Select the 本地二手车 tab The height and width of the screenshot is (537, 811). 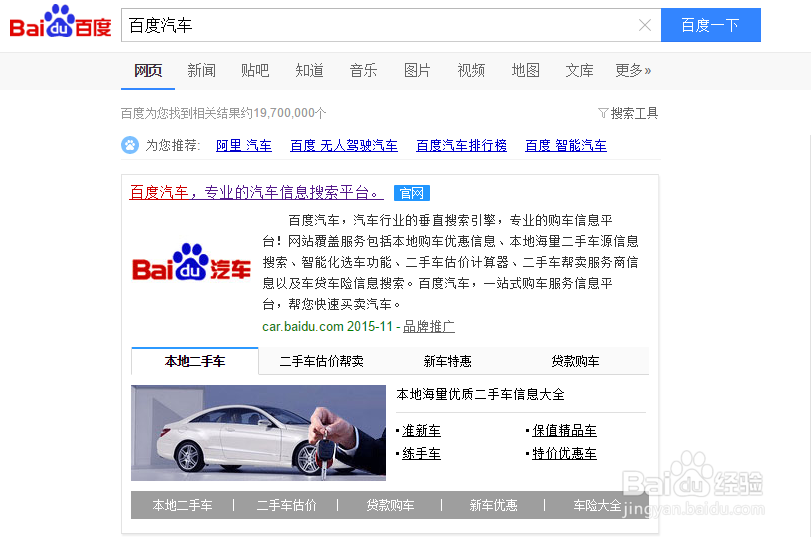tap(195, 361)
